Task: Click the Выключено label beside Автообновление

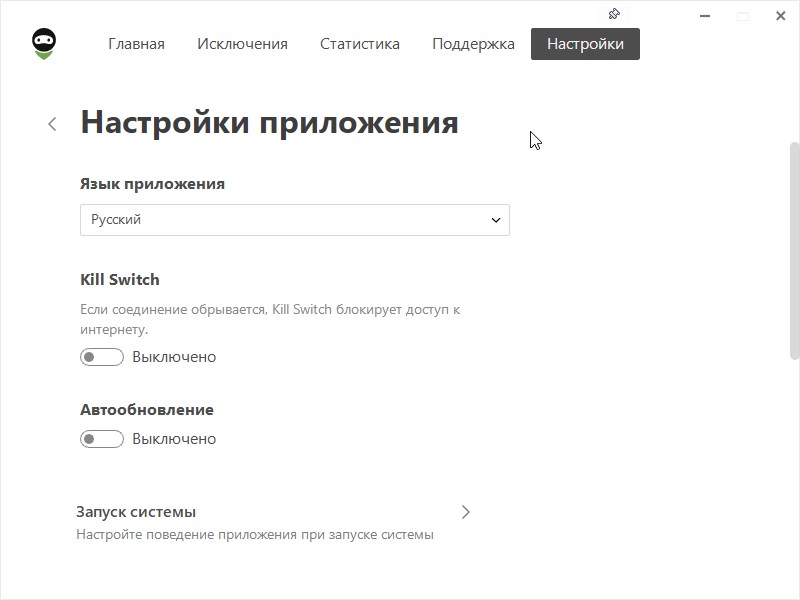Action: click(x=174, y=439)
